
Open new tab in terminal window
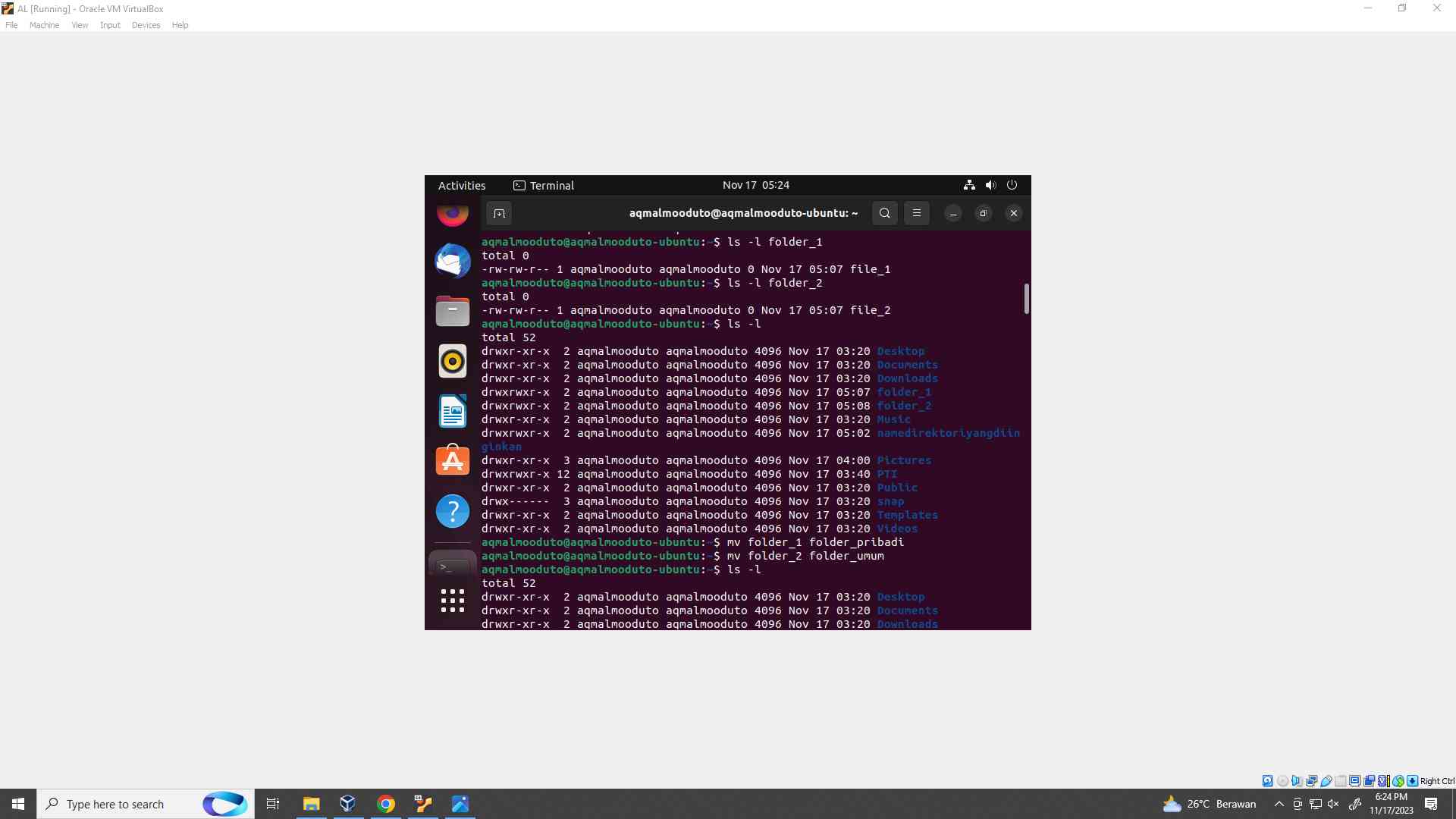499,213
